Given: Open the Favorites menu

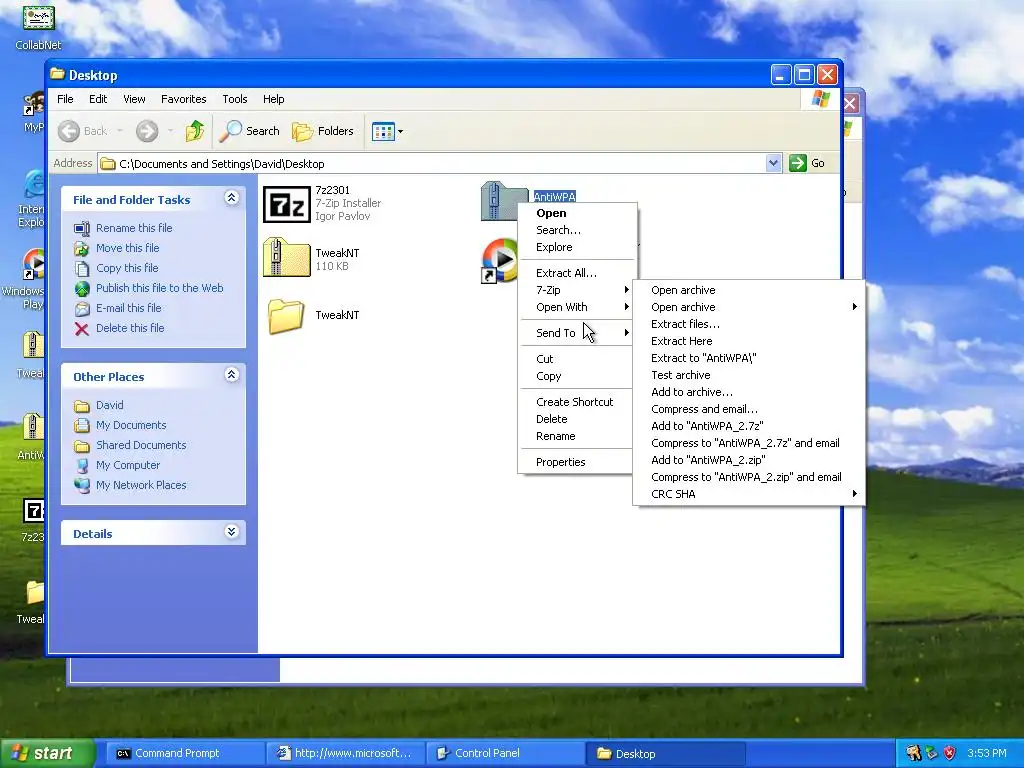Looking at the screenshot, I should pyautogui.click(x=184, y=99).
